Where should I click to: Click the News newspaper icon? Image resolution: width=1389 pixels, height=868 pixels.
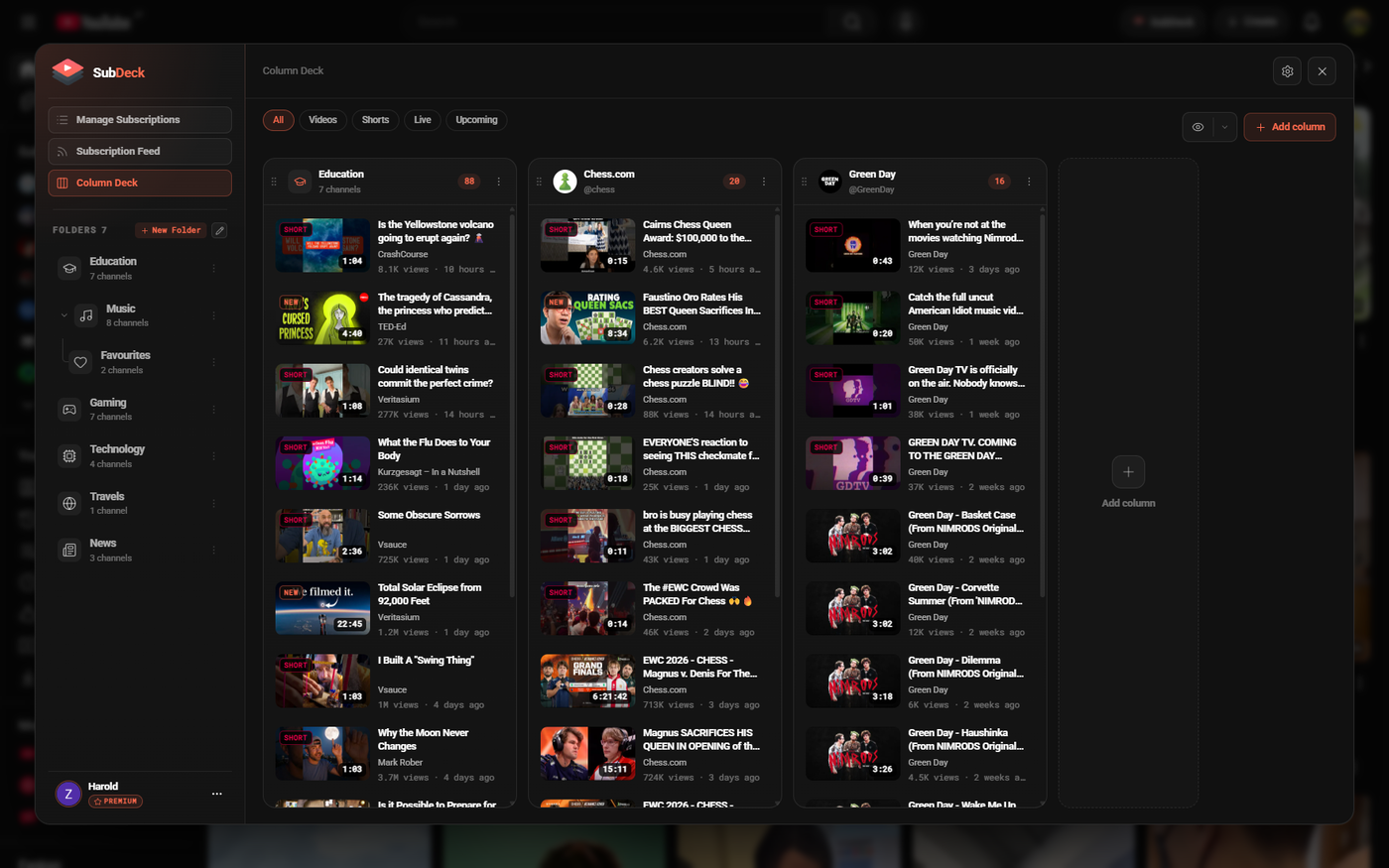[x=69, y=550]
